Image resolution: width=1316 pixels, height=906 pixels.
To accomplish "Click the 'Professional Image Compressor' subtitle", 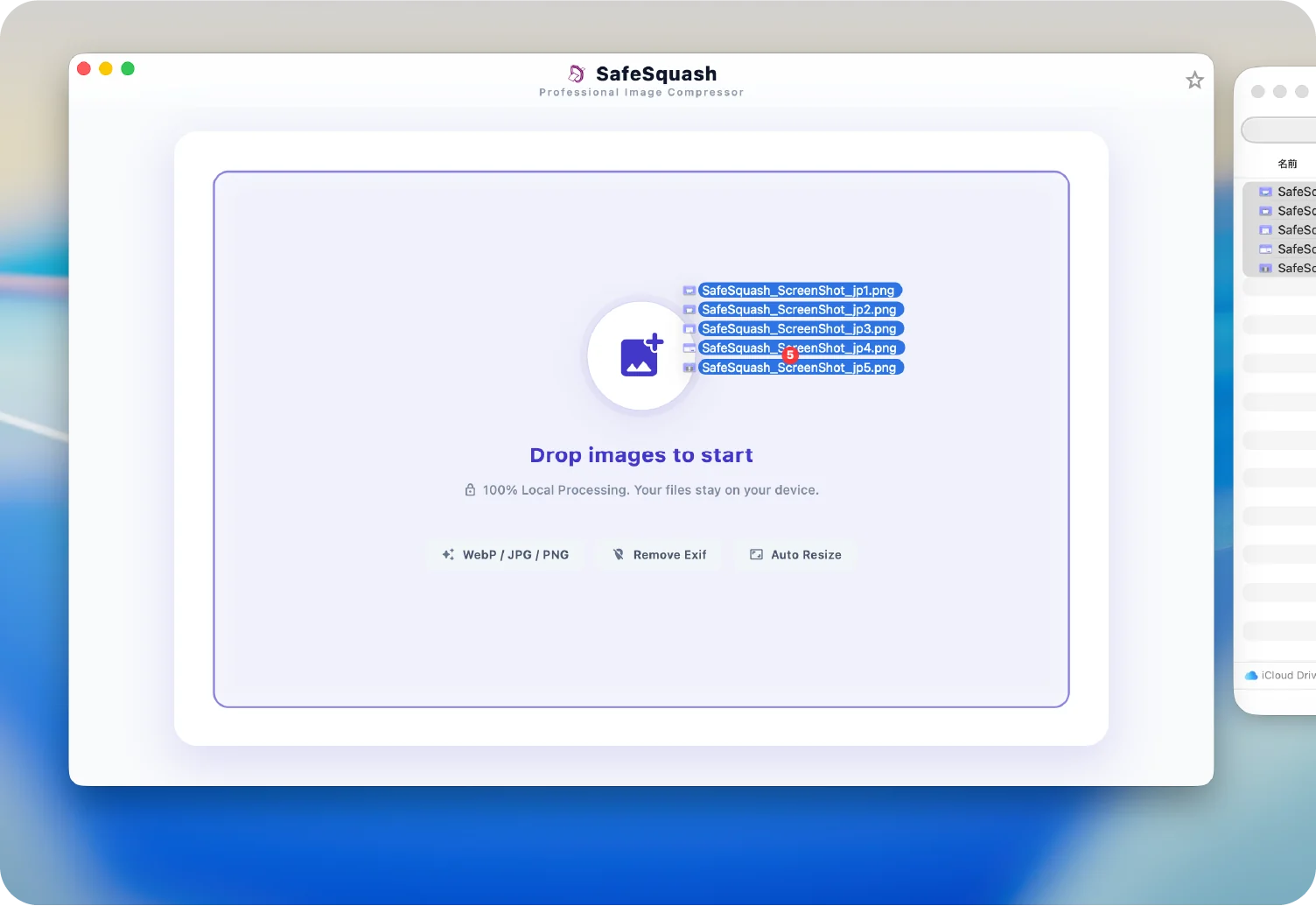I will pyautogui.click(x=641, y=93).
